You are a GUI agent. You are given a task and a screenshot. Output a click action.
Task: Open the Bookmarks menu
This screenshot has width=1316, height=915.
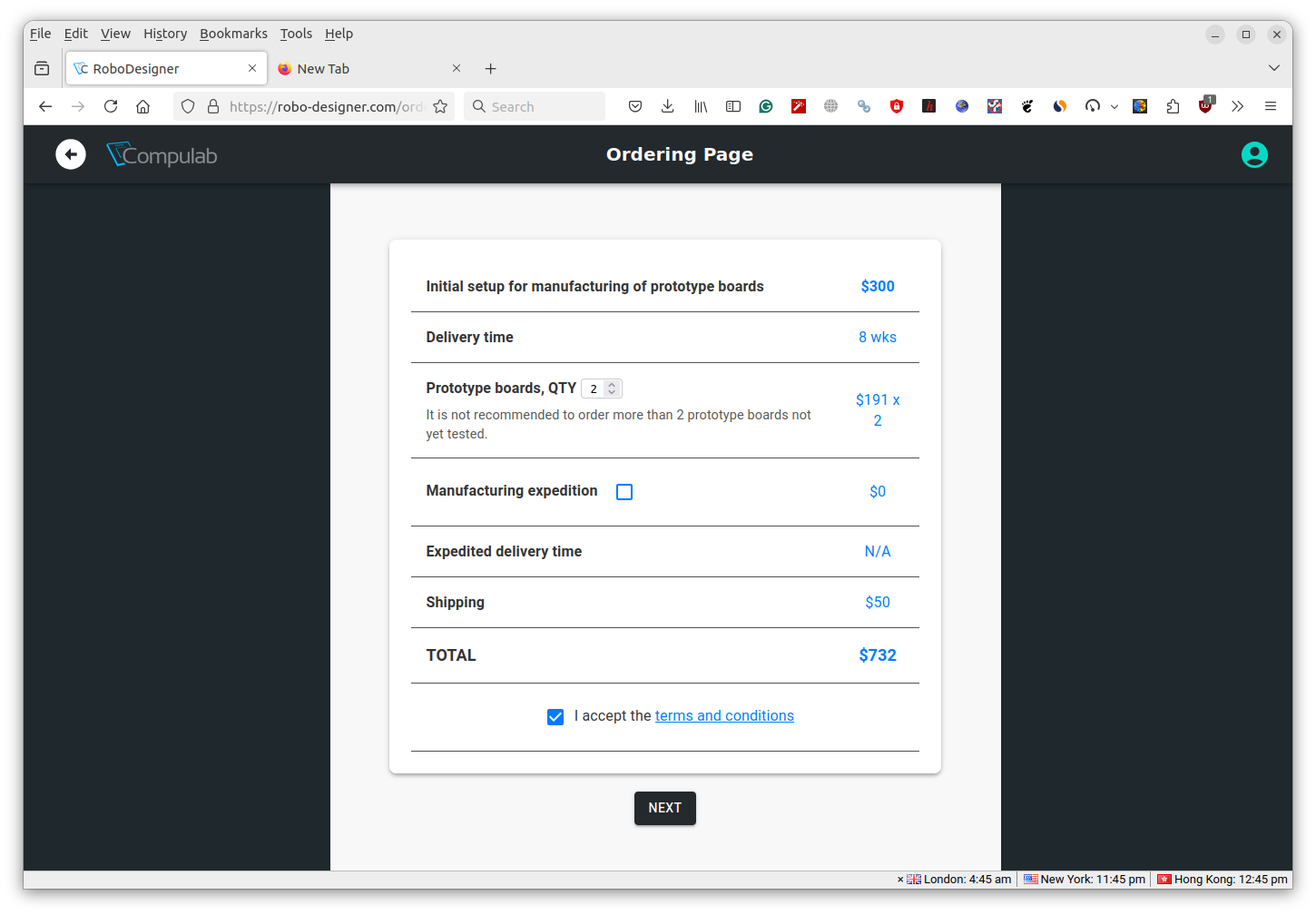tap(233, 34)
